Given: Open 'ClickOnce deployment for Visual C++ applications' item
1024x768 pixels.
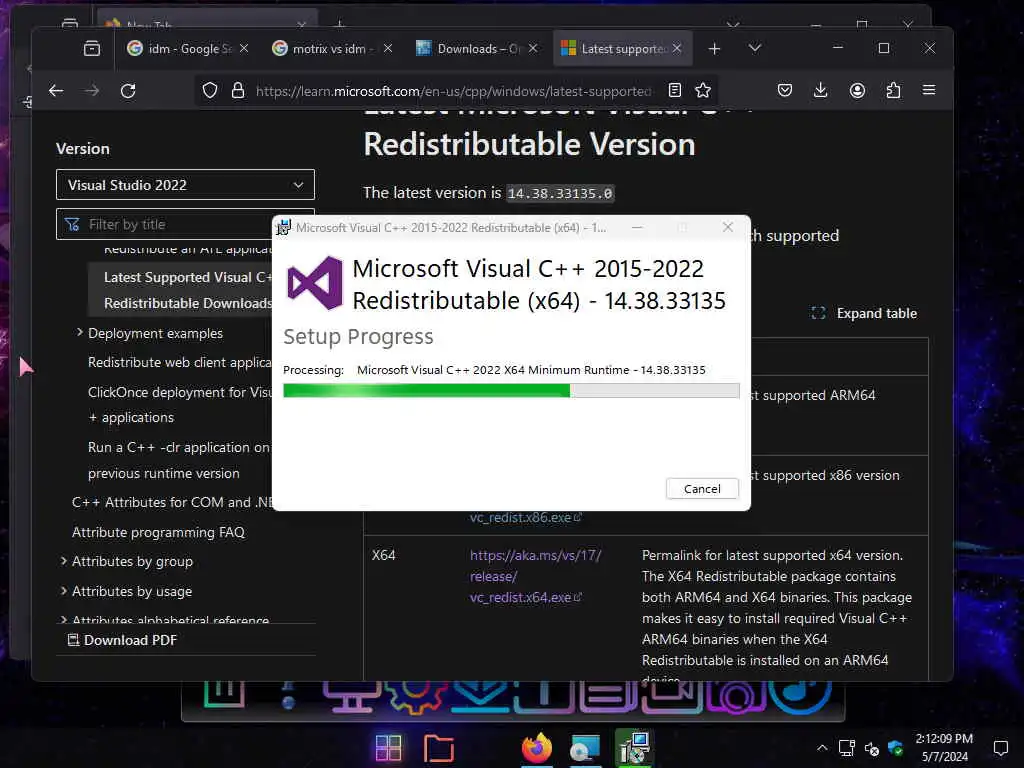Looking at the screenshot, I should click(180, 404).
